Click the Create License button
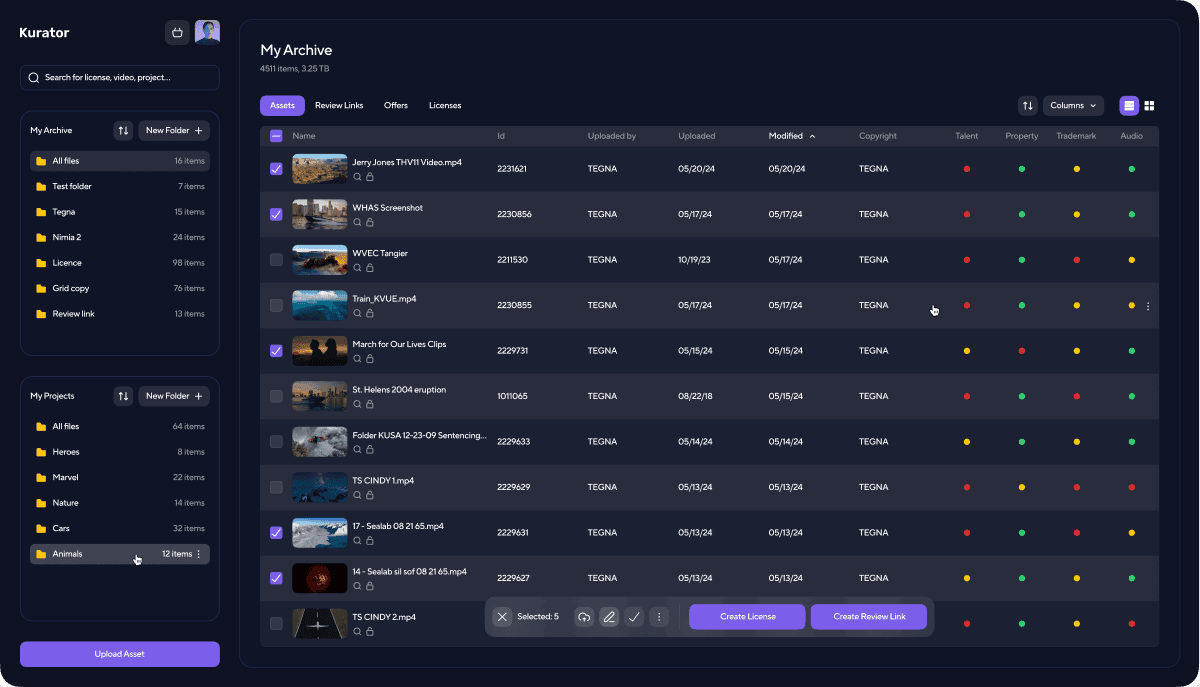 click(747, 617)
